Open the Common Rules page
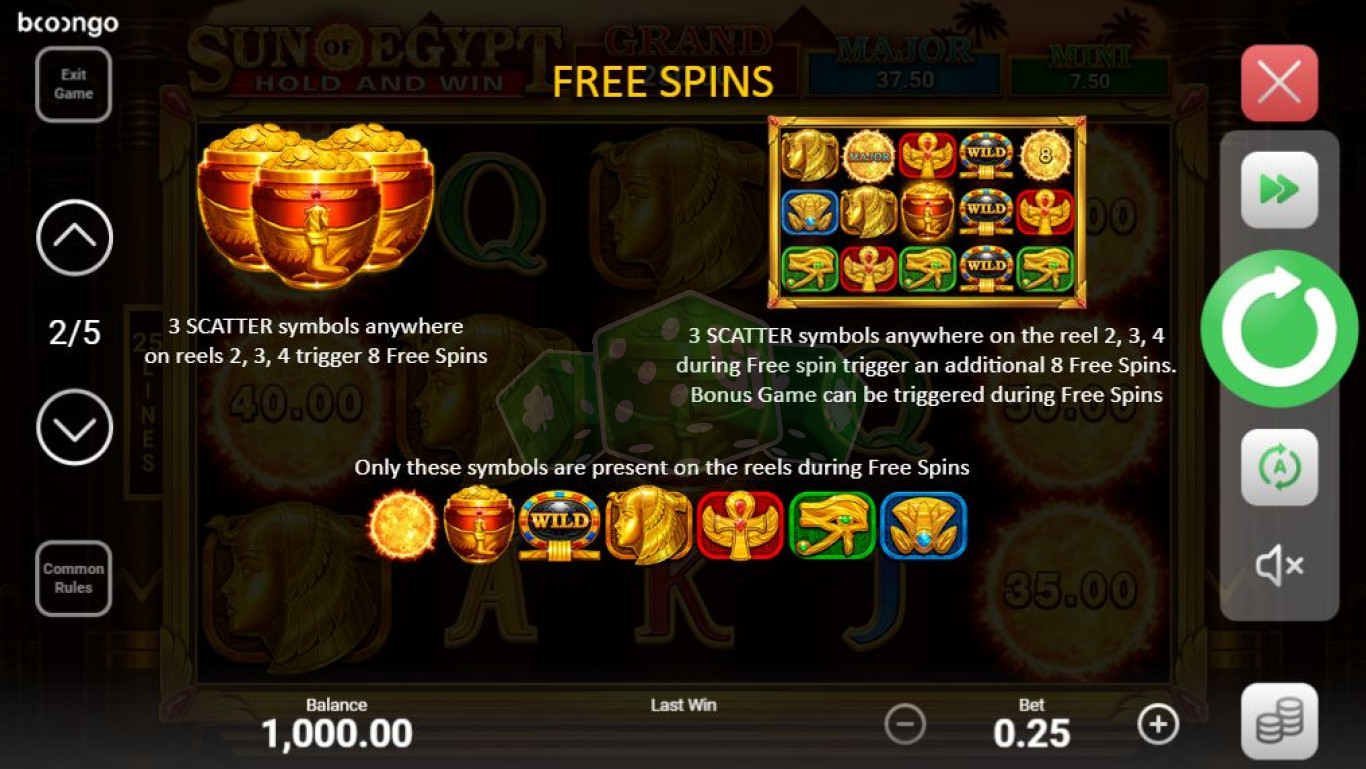This screenshot has width=1366, height=769. pyautogui.click(x=73, y=578)
